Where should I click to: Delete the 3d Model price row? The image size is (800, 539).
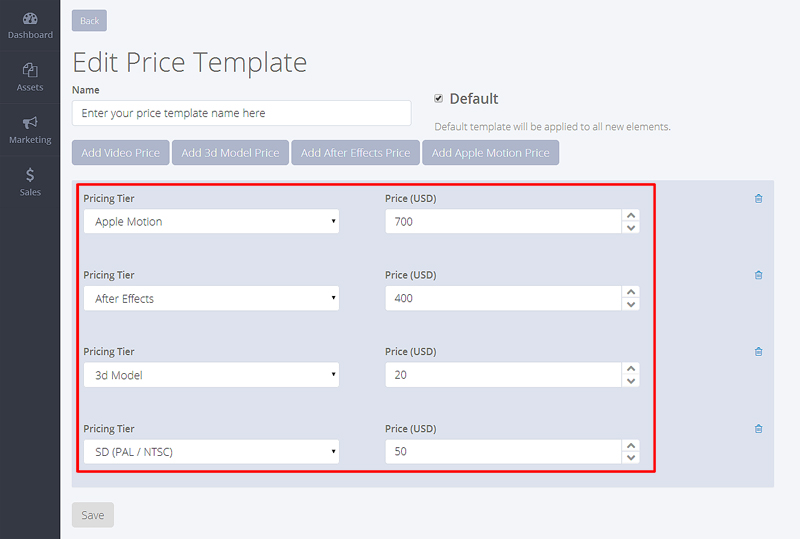tap(759, 352)
